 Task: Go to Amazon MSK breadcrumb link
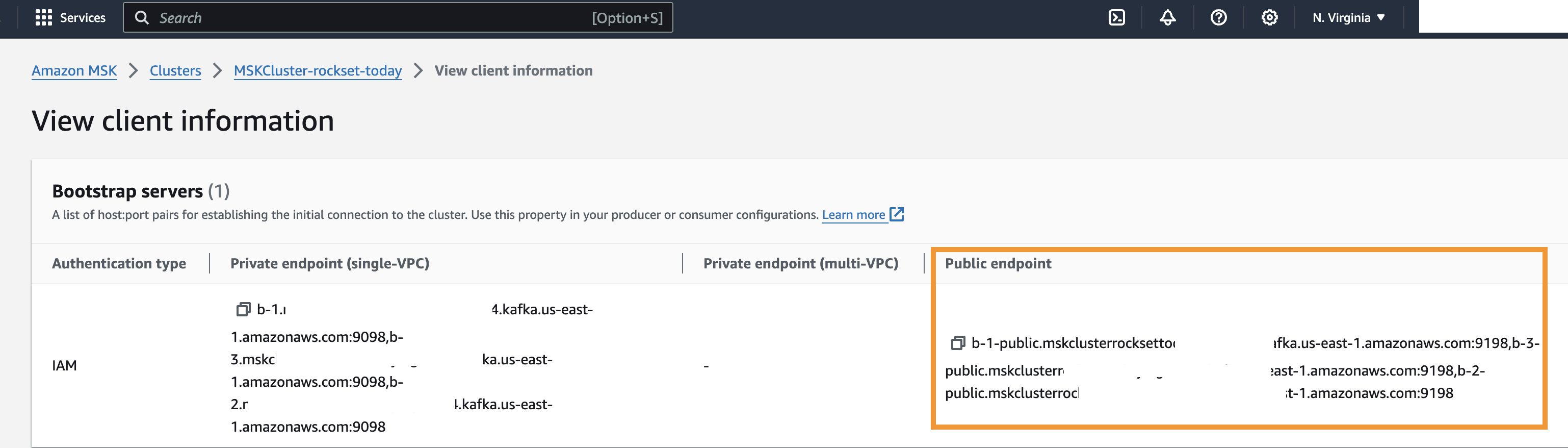click(74, 71)
